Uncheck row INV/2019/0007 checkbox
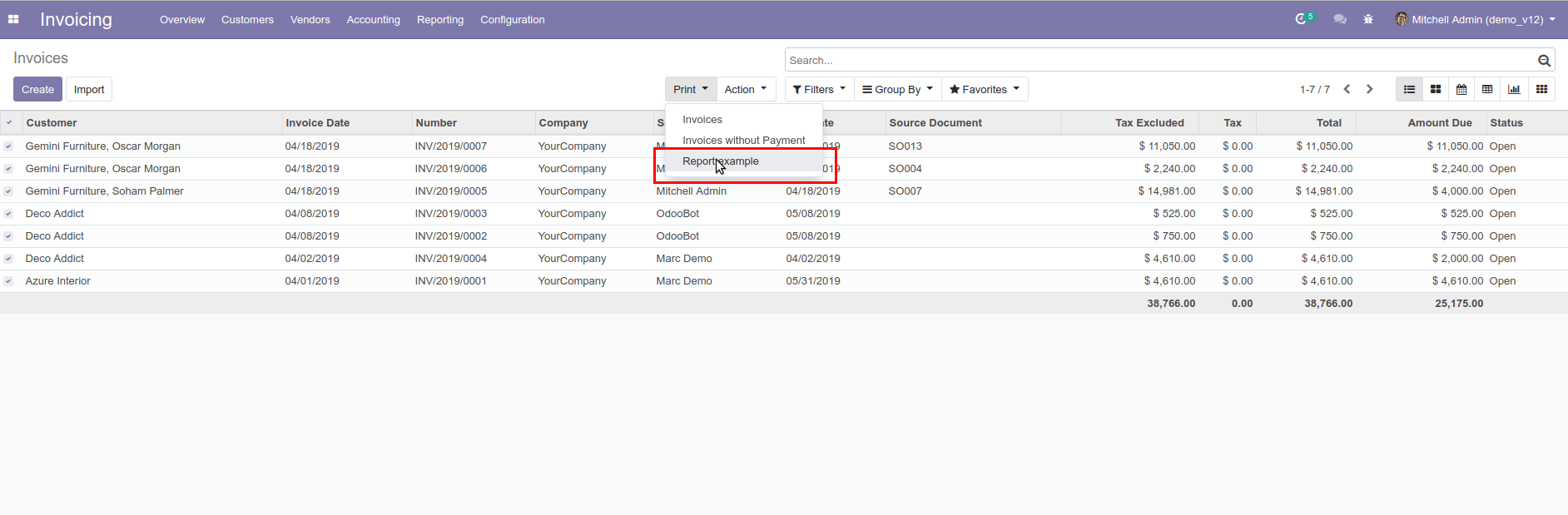 click(x=8, y=146)
